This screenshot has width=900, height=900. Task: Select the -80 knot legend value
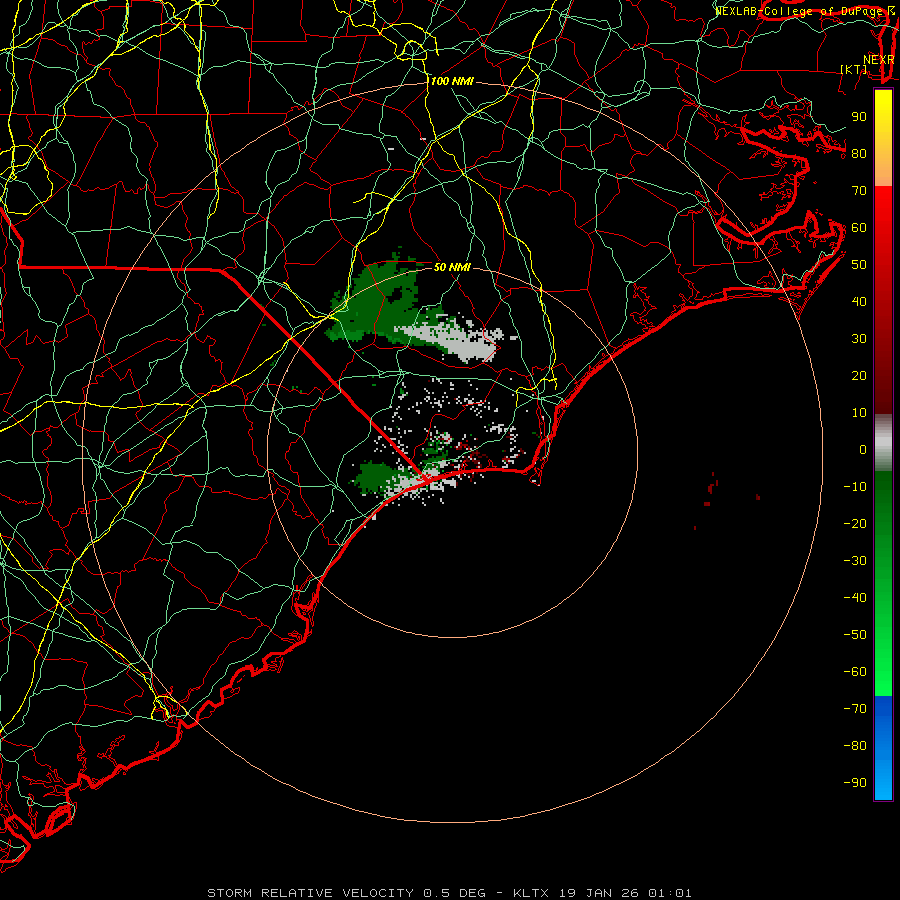(x=855, y=746)
